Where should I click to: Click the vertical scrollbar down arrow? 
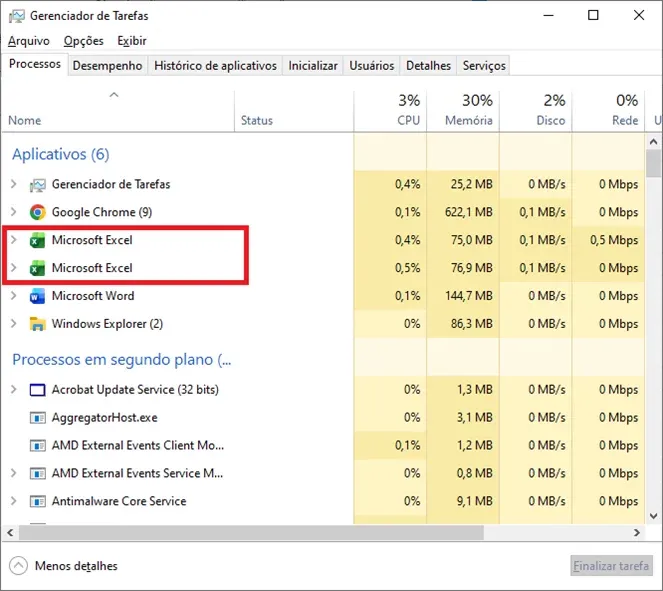click(x=653, y=516)
